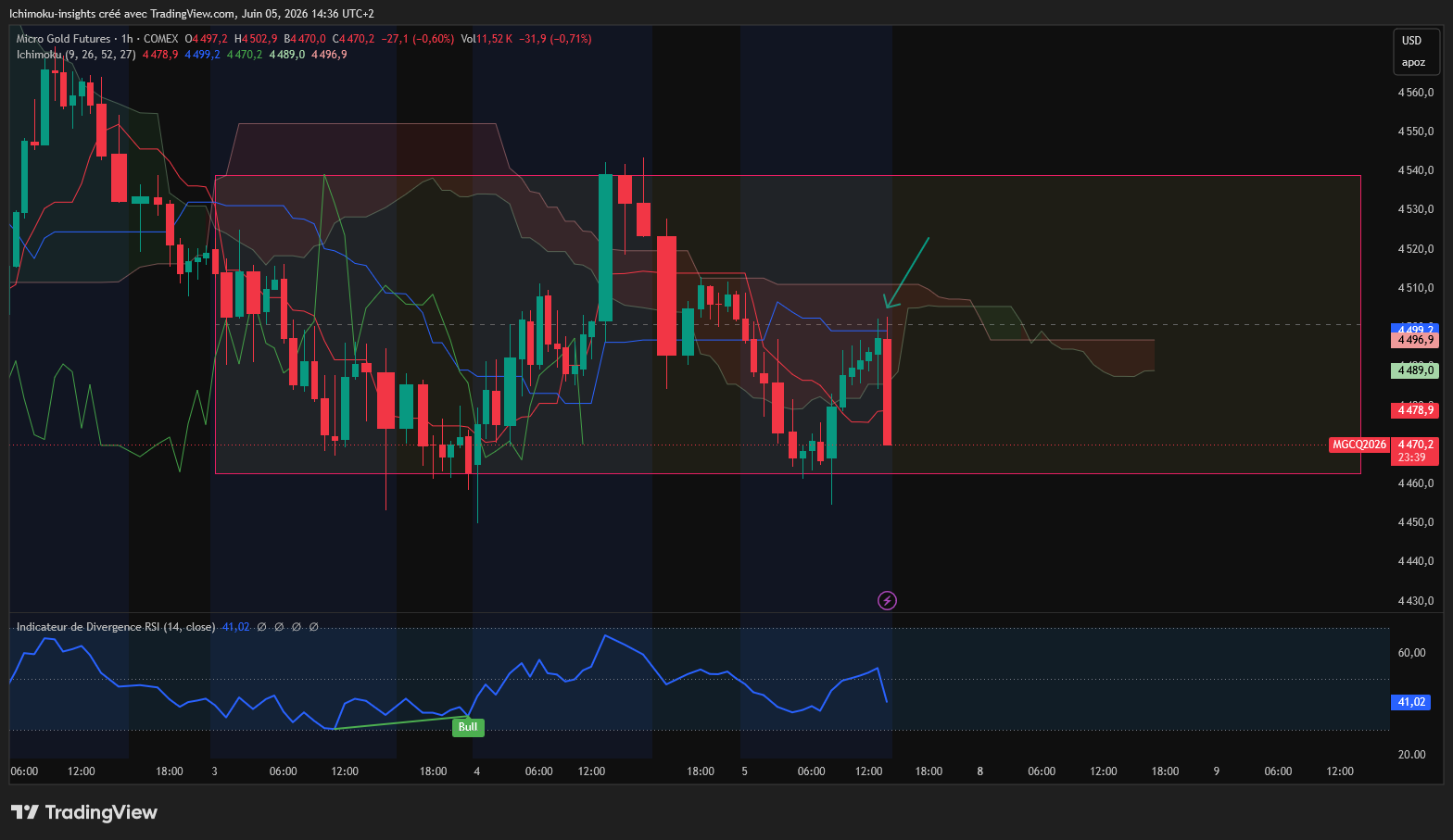
Task: Click 60,00 on the RSI scale
Action: point(1411,653)
